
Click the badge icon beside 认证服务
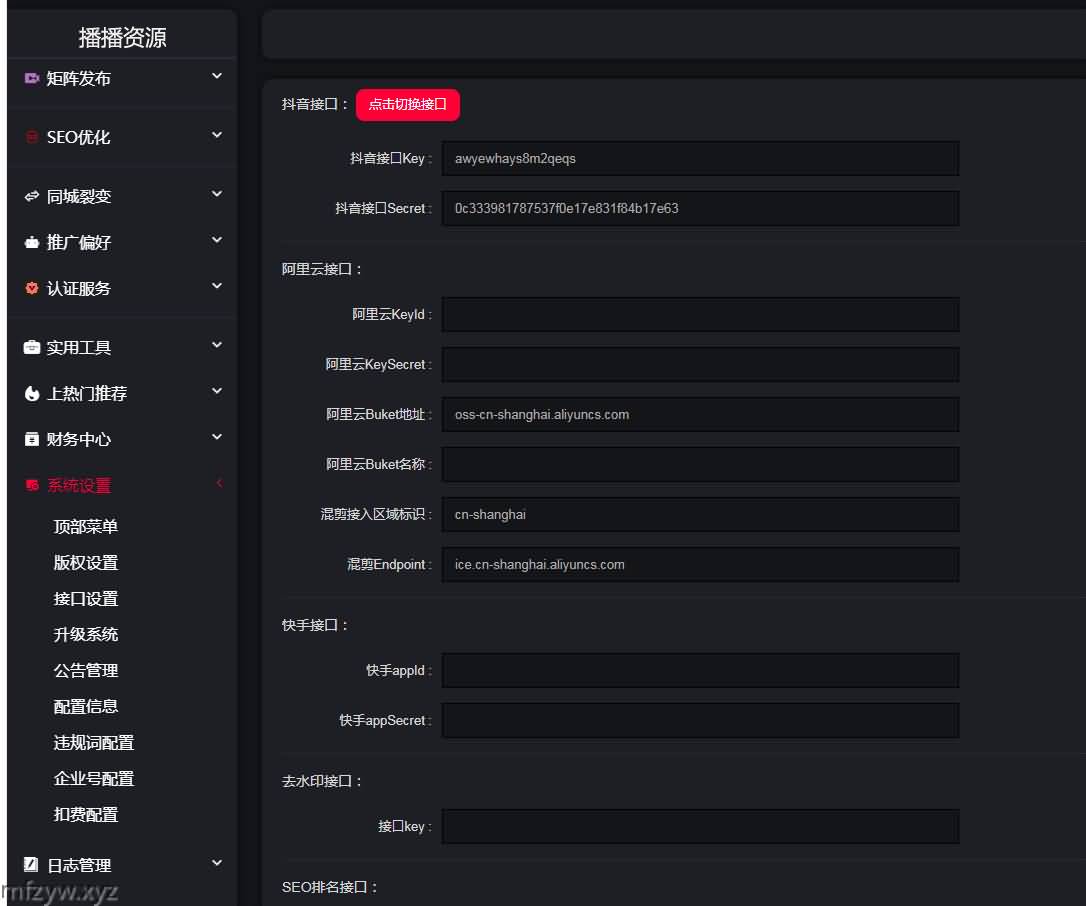31,288
